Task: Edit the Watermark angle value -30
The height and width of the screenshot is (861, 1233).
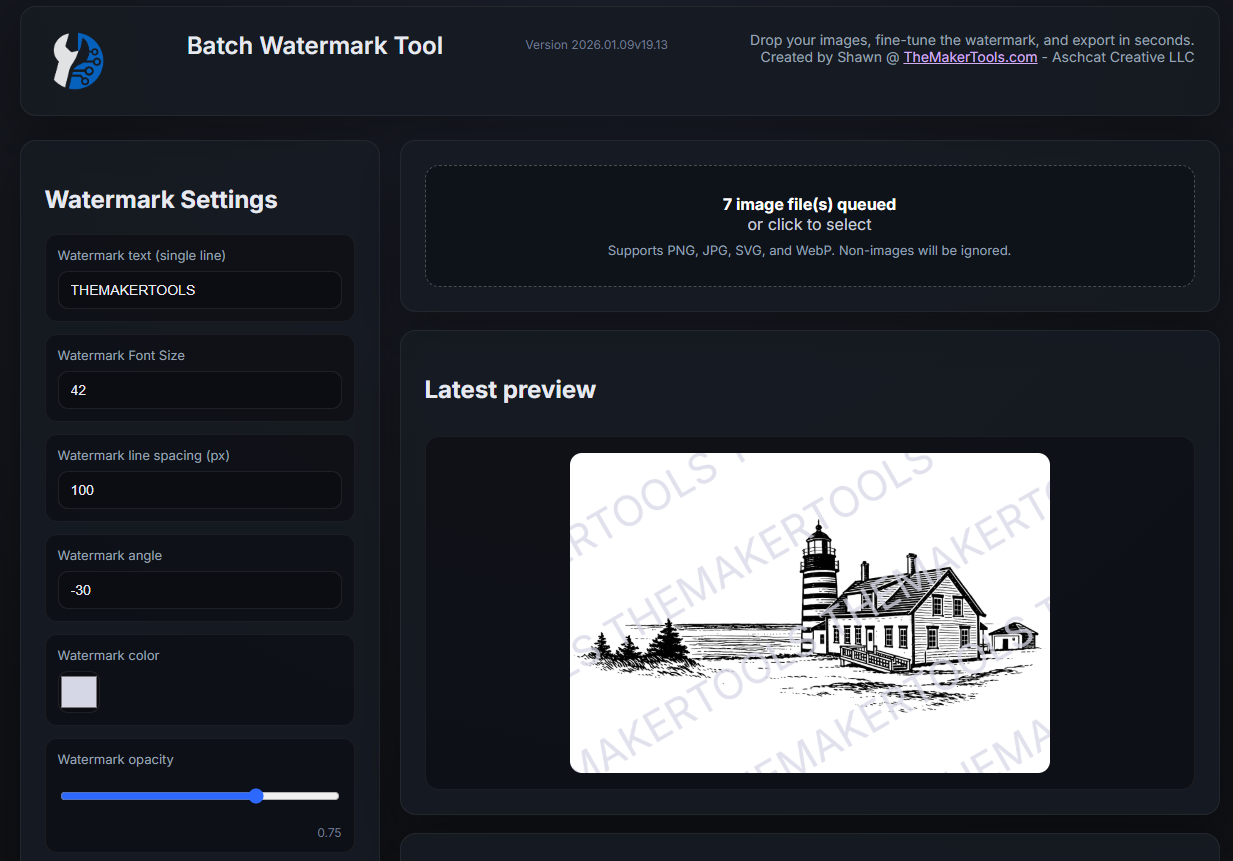Action: pos(199,590)
